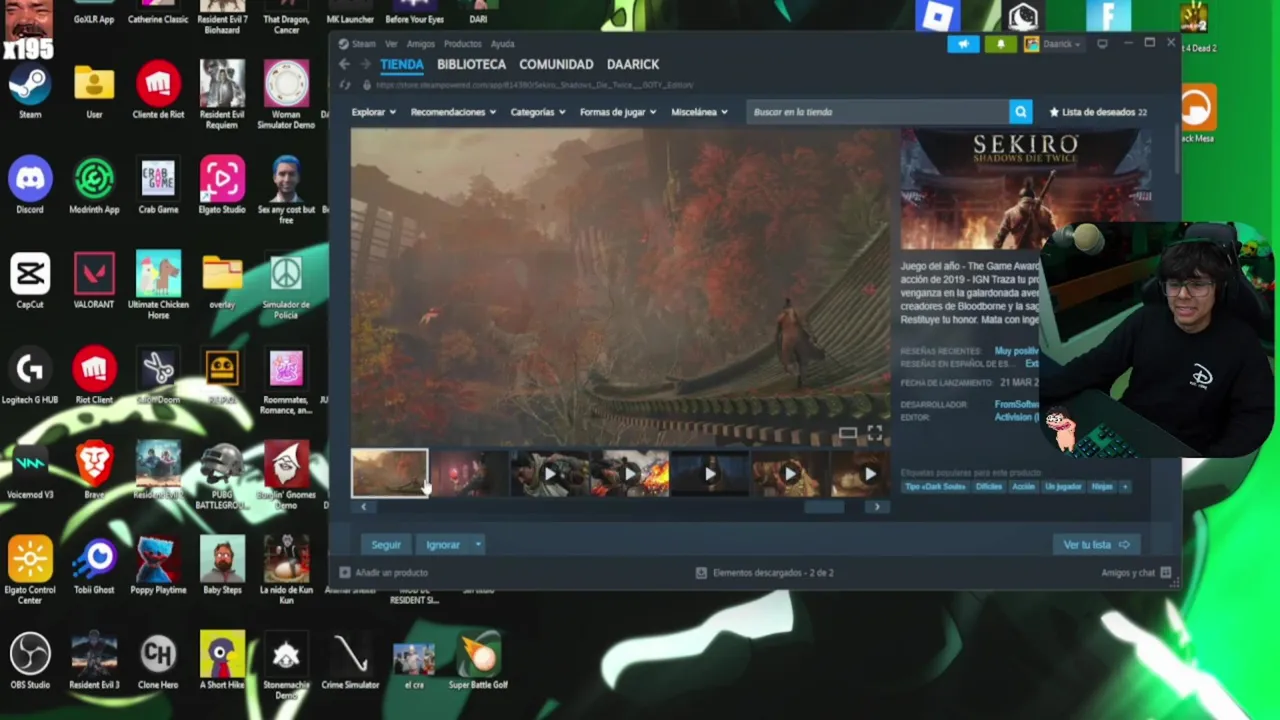Open OBS Studio desktop shortcut

coord(30,660)
